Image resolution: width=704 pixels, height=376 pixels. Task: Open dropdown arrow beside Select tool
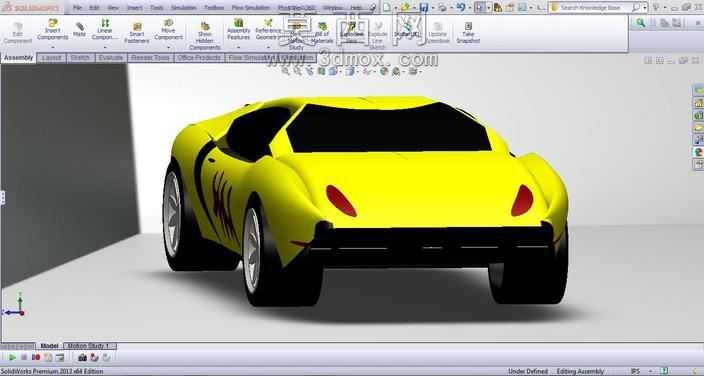pos(488,8)
